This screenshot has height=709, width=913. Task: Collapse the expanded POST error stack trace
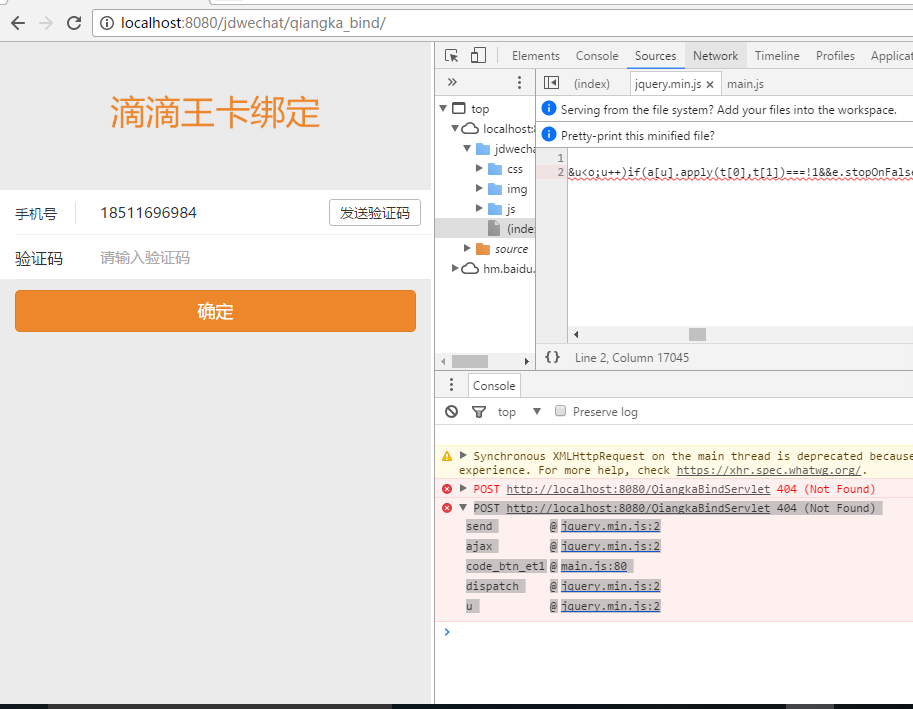tap(463, 508)
